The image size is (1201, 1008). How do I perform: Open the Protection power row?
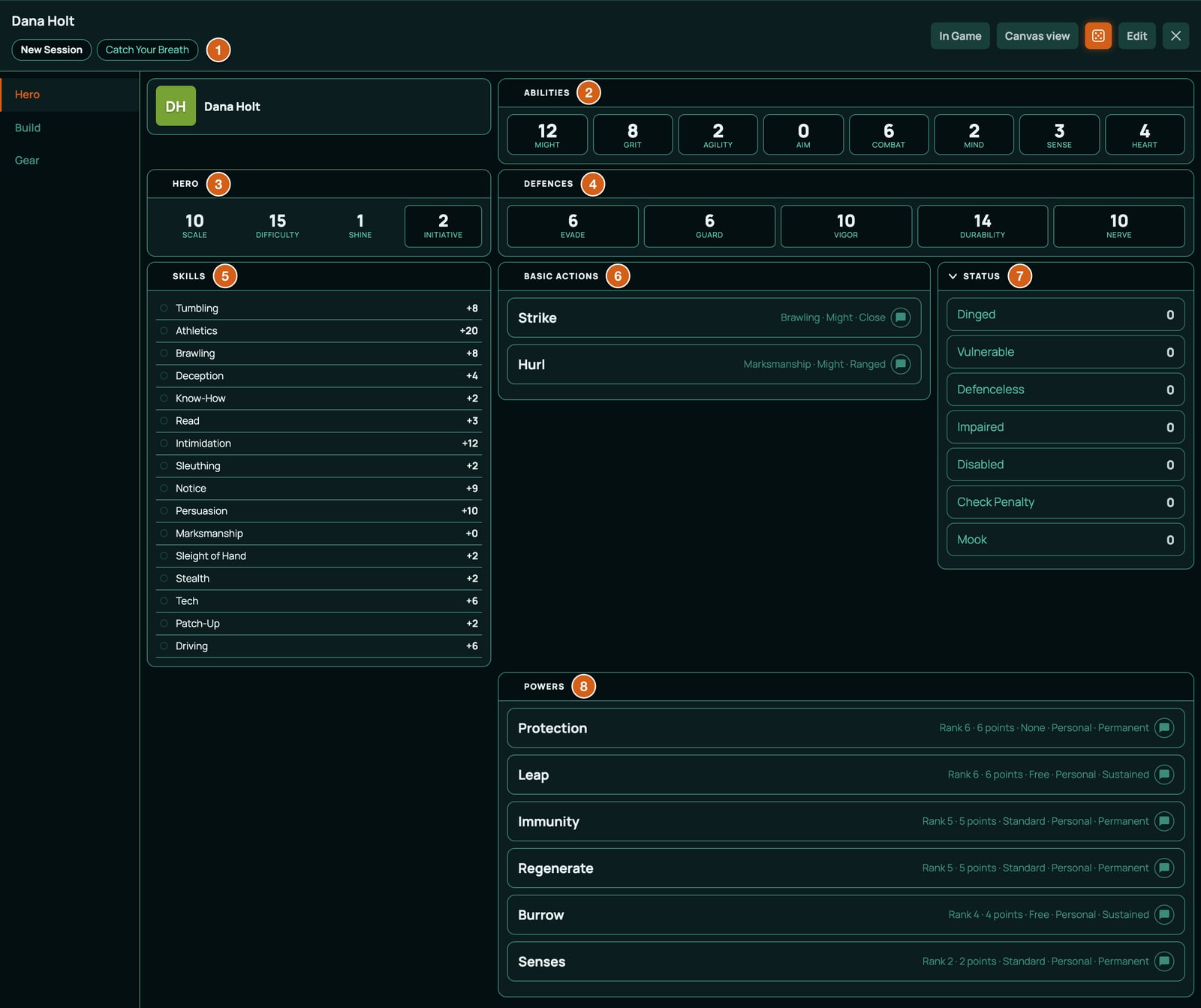[846, 728]
